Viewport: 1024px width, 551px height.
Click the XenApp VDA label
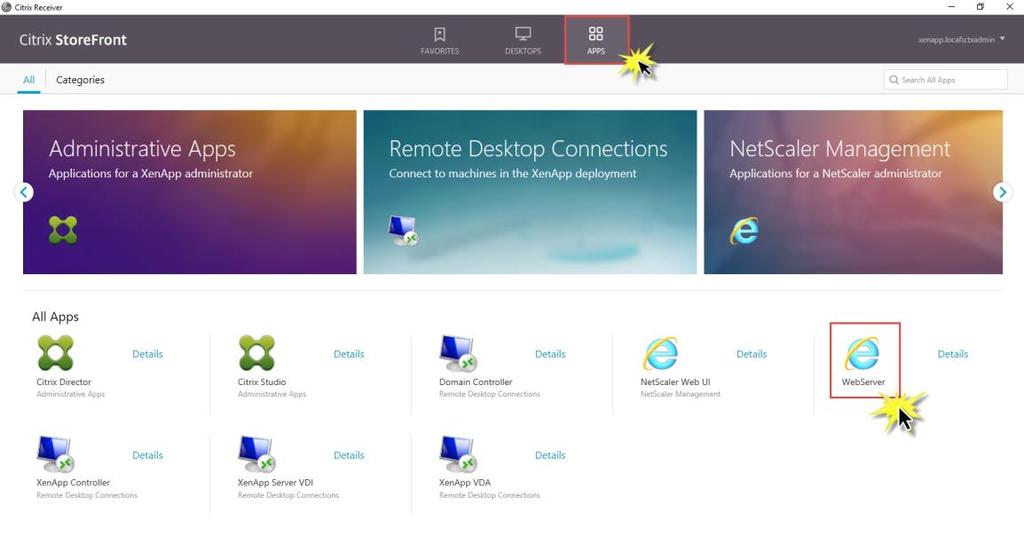pos(465,482)
